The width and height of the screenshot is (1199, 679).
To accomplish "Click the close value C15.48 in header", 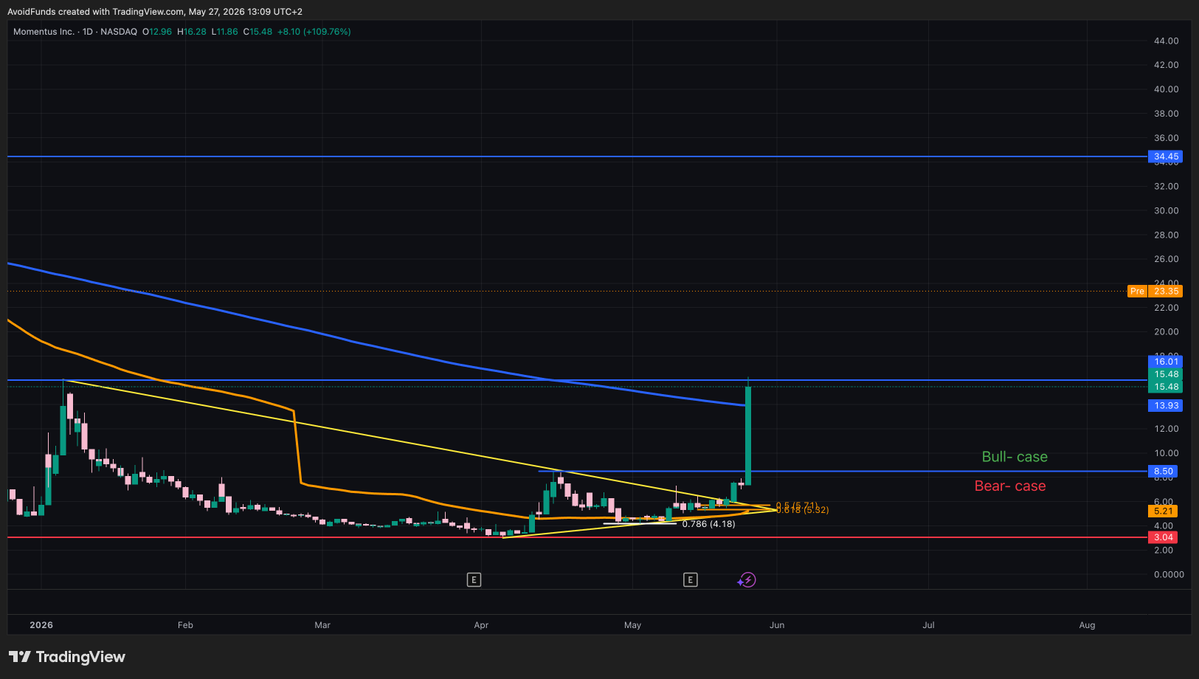I will pos(258,31).
